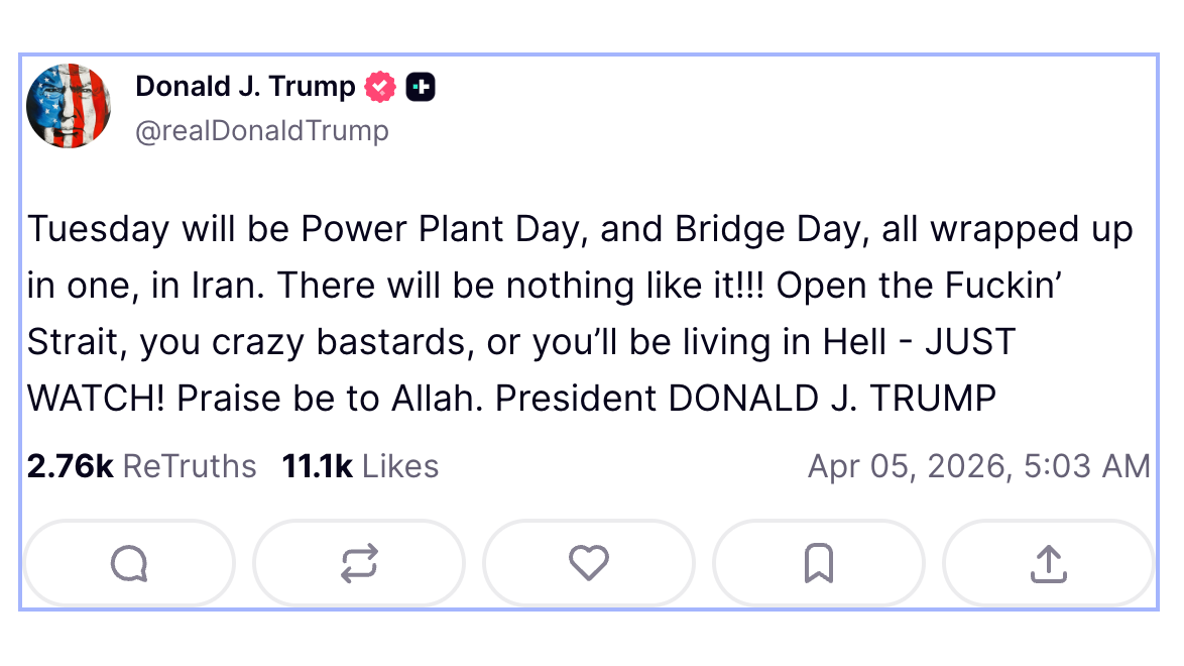Select the black plus badge icon
Screen dimensions: 1184x666
pyautogui.click(x=422, y=87)
